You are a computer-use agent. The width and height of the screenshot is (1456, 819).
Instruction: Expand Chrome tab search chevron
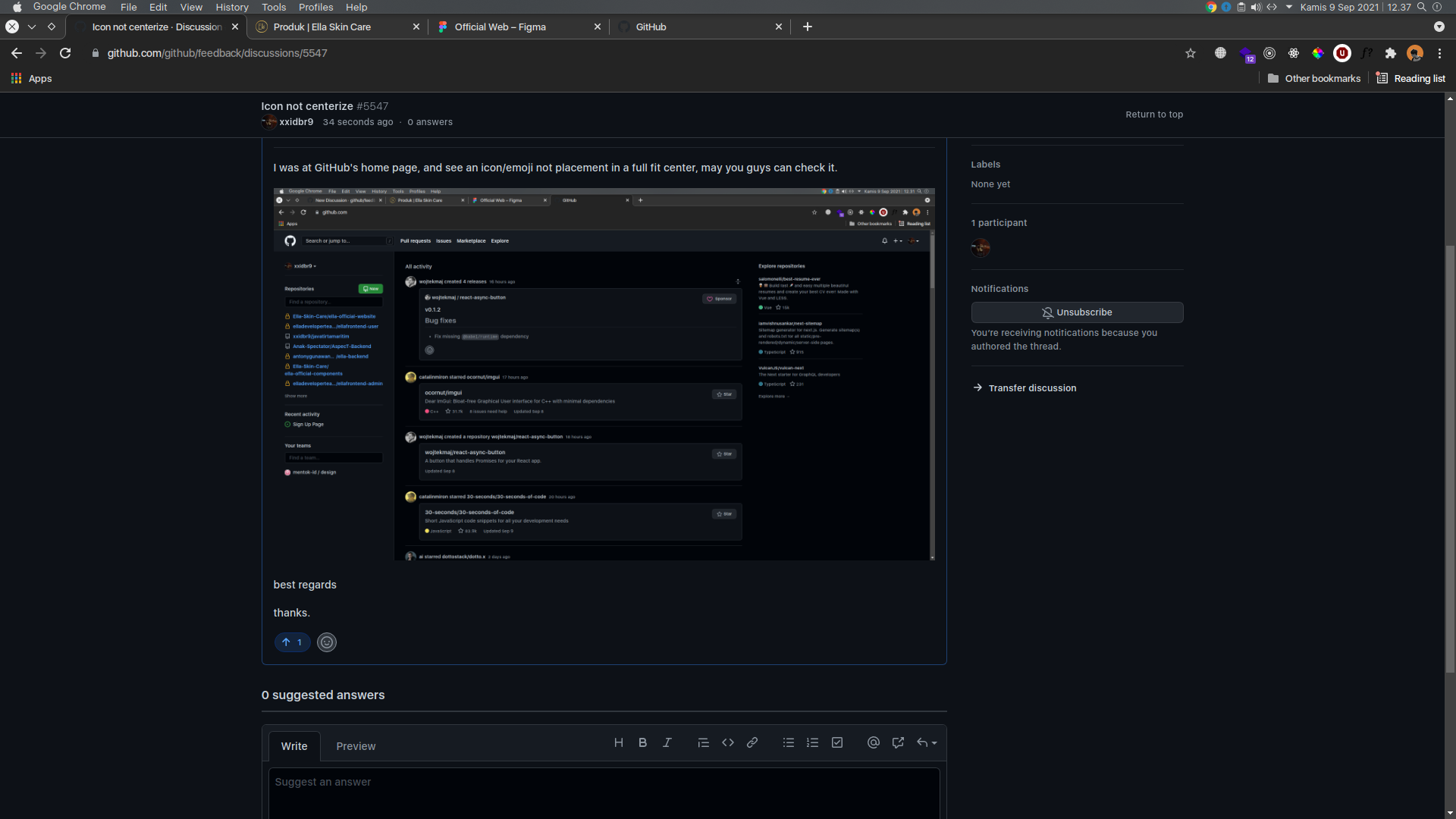point(1439,27)
